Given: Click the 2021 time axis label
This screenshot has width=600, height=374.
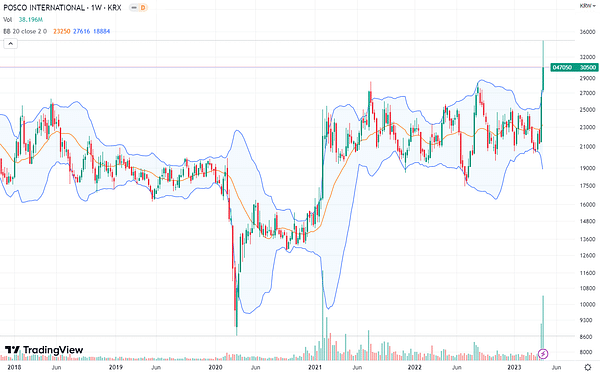Looking at the screenshot, I should click(x=315, y=367).
